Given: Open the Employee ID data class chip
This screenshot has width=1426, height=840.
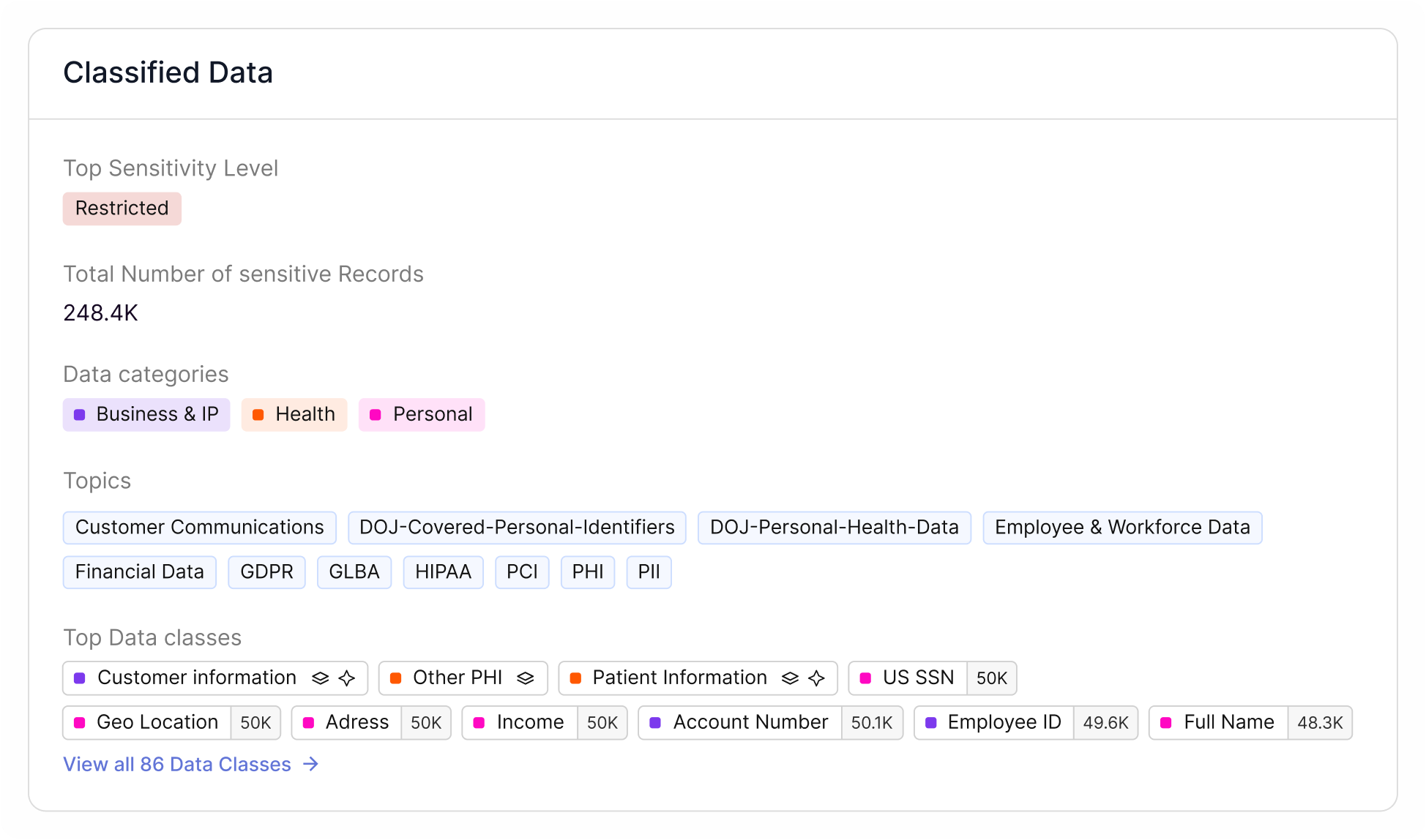Looking at the screenshot, I should tap(1004, 723).
